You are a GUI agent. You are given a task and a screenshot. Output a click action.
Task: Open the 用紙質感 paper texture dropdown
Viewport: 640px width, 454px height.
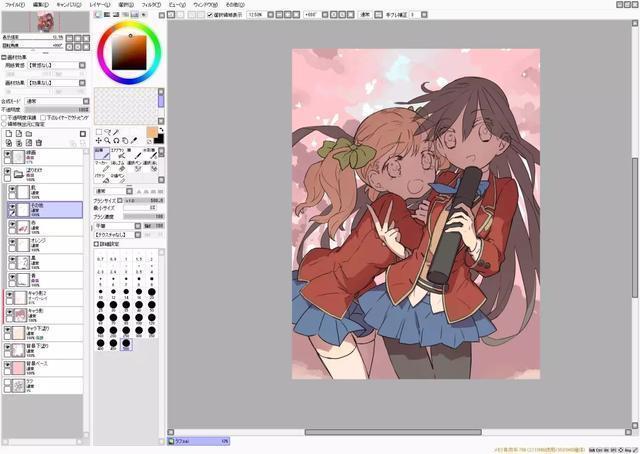82,65
